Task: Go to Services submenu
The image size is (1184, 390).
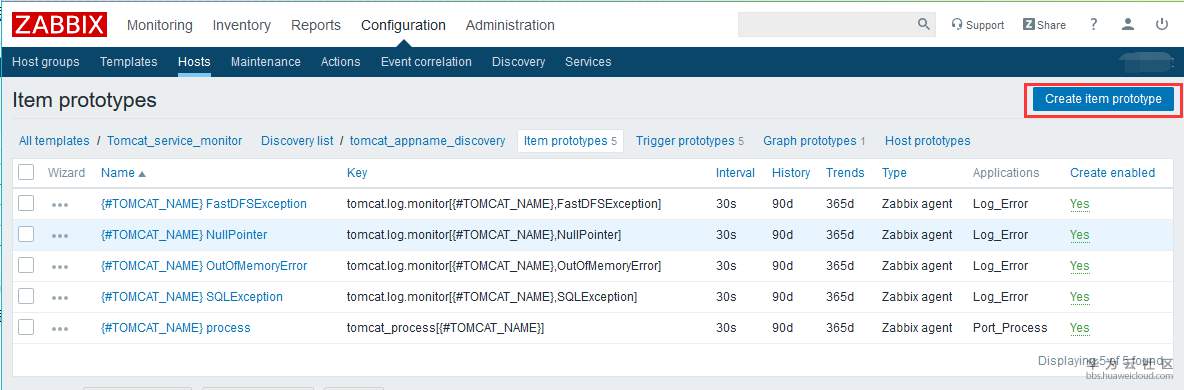Action: [x=588, y=62]
